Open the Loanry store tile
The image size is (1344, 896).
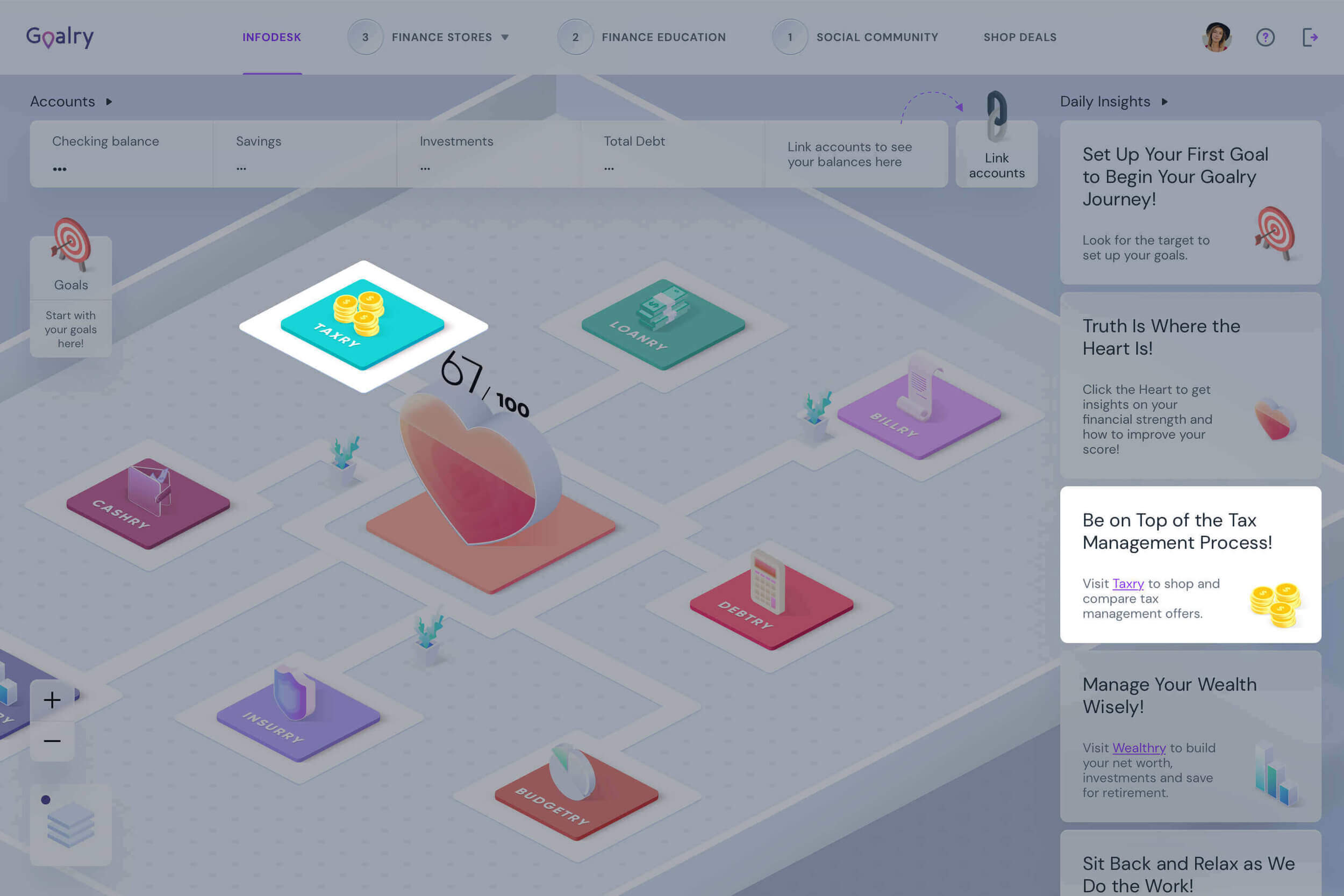pyautogui.click(x=663, y=326)
